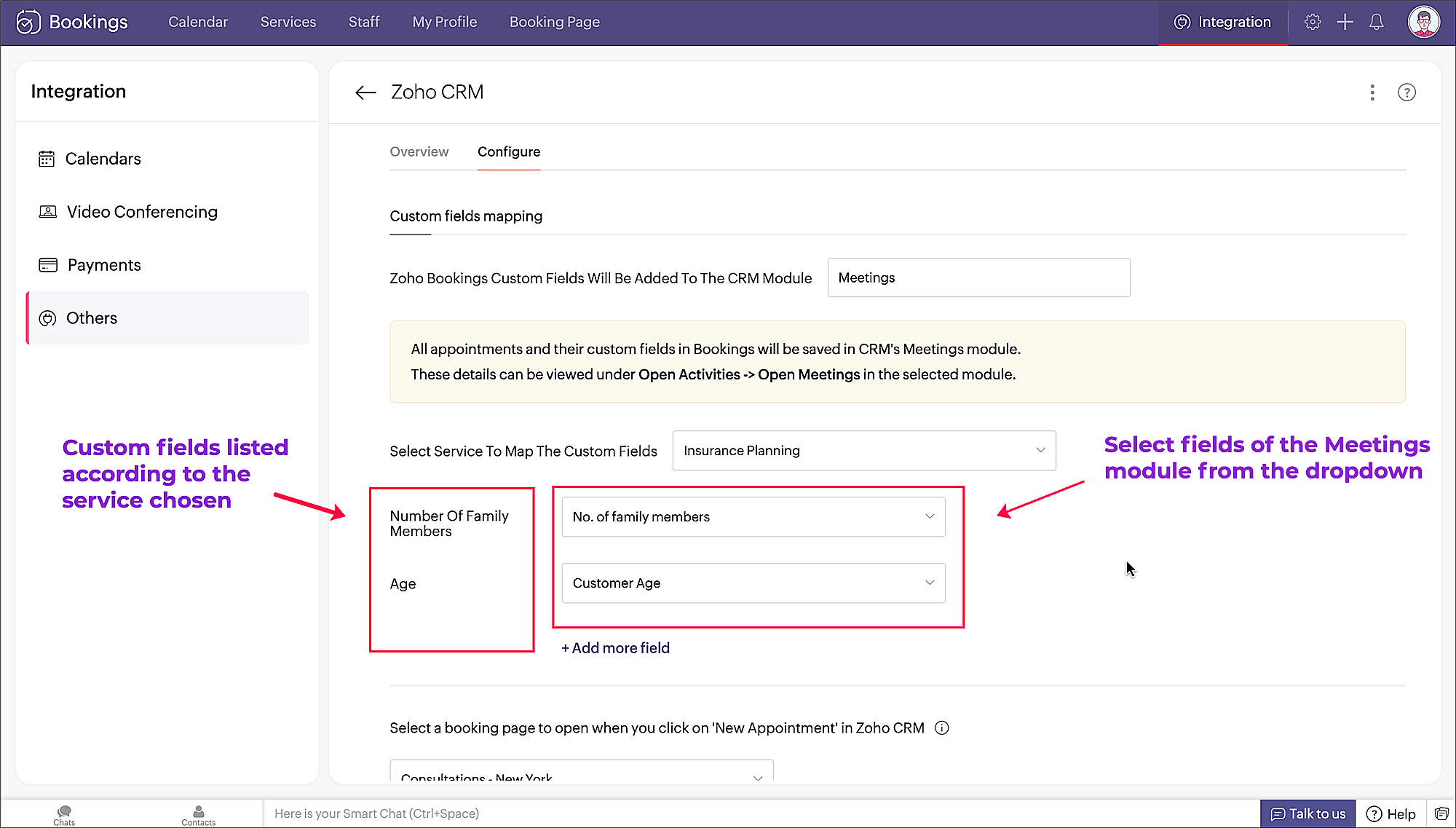Viewport: 1456px width, 828px height.
Task: Click the Meetings CRM module field
Action: click(x=978, y=277)
